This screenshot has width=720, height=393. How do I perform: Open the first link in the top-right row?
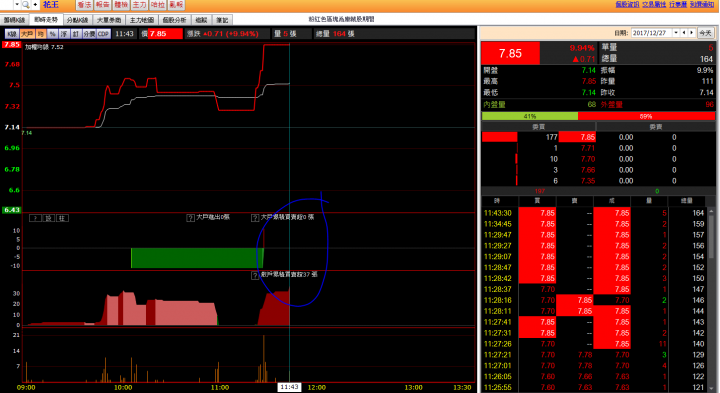tap(627, 4)
